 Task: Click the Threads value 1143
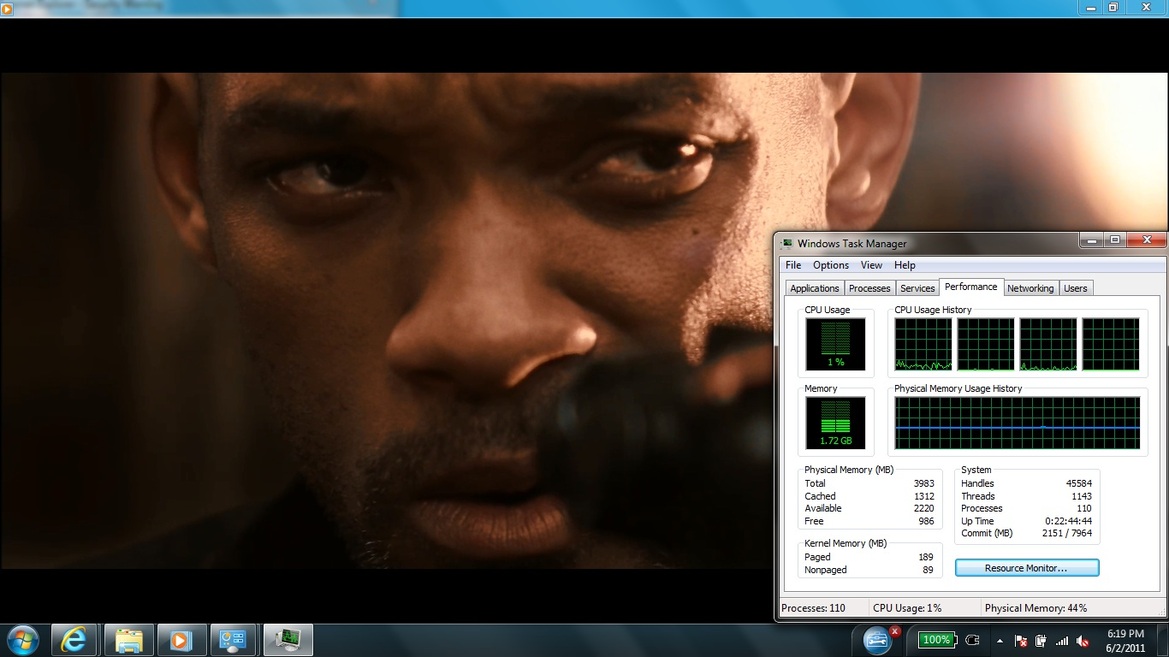tap(1082, 496)
